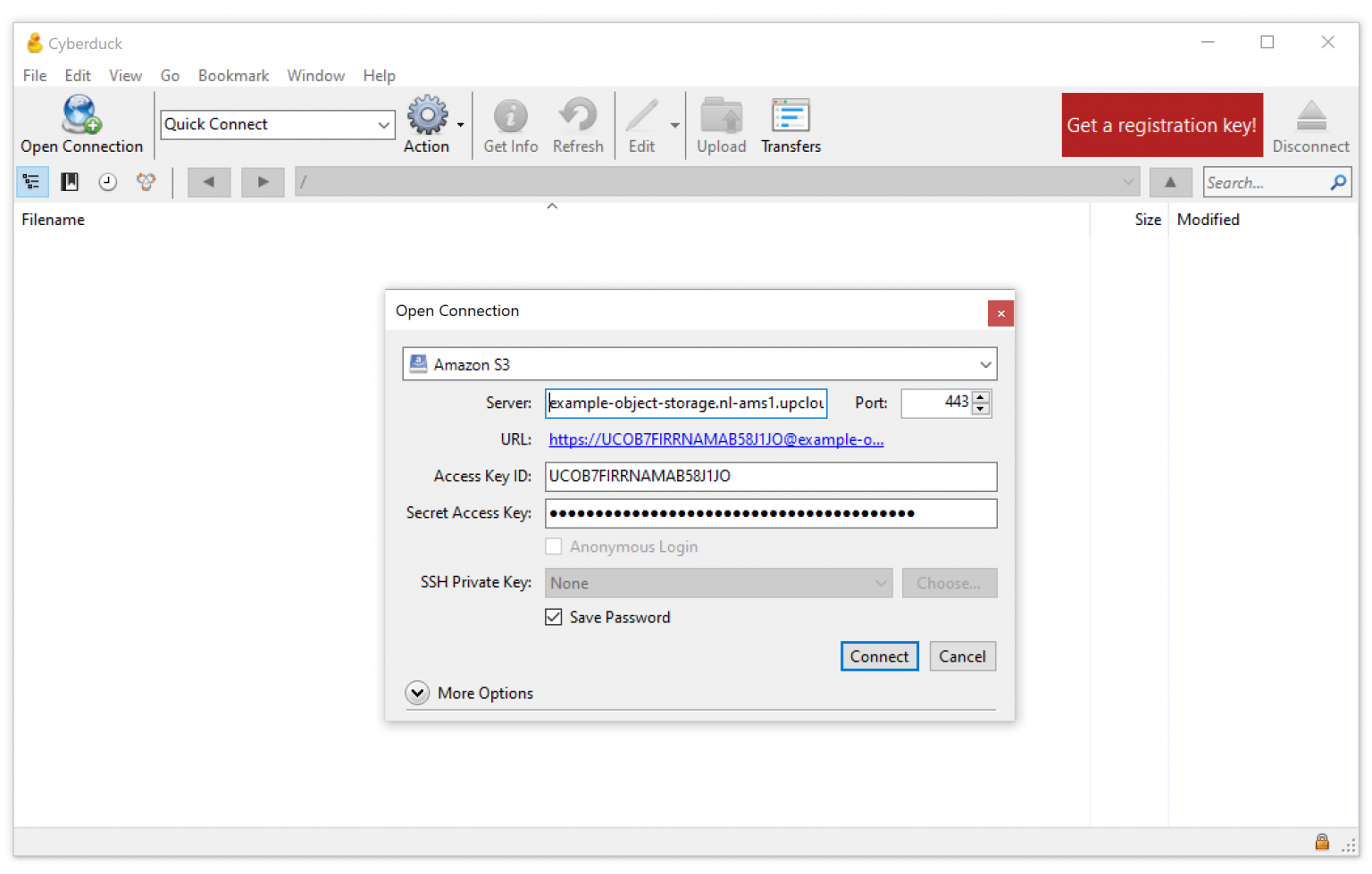The image size is (1372, 874).
Task: Increase the Port number stepper
Action: tap(981, 396)
